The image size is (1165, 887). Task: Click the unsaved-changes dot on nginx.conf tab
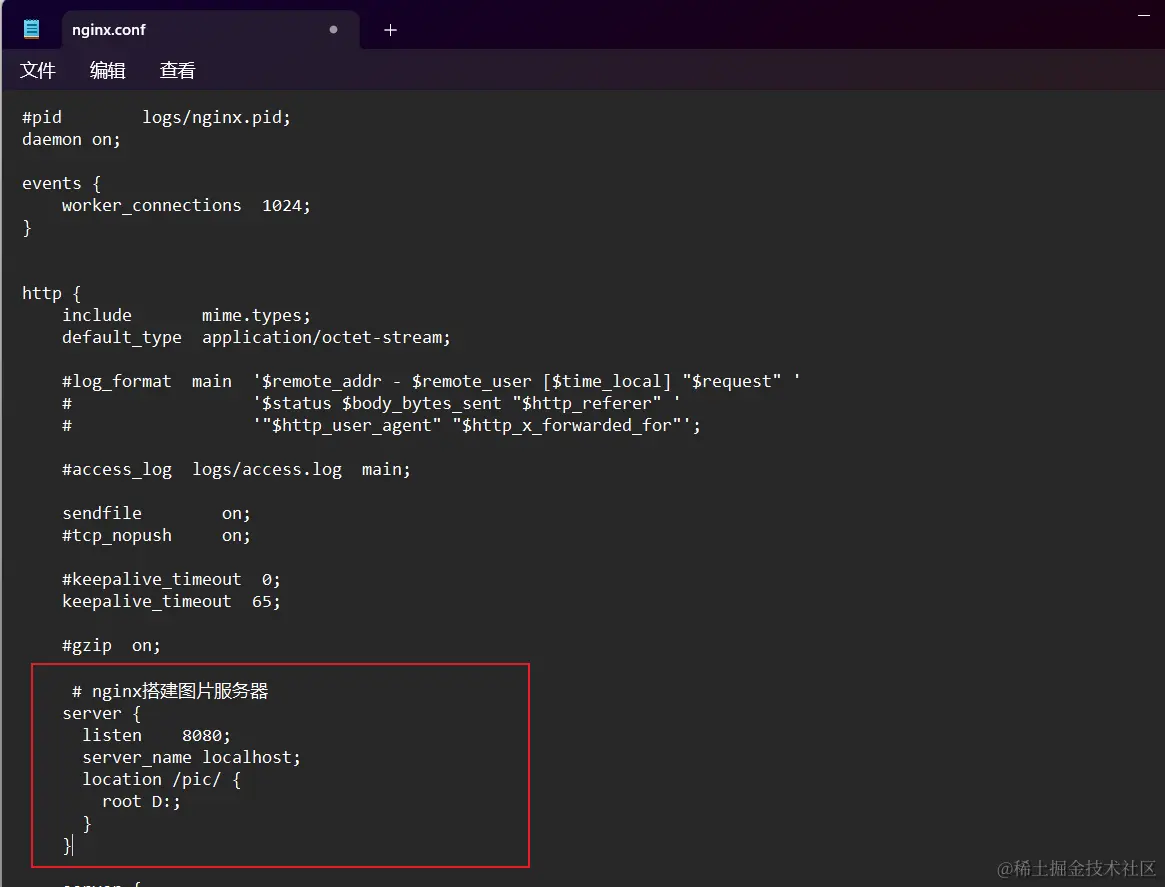pos(334,30)
